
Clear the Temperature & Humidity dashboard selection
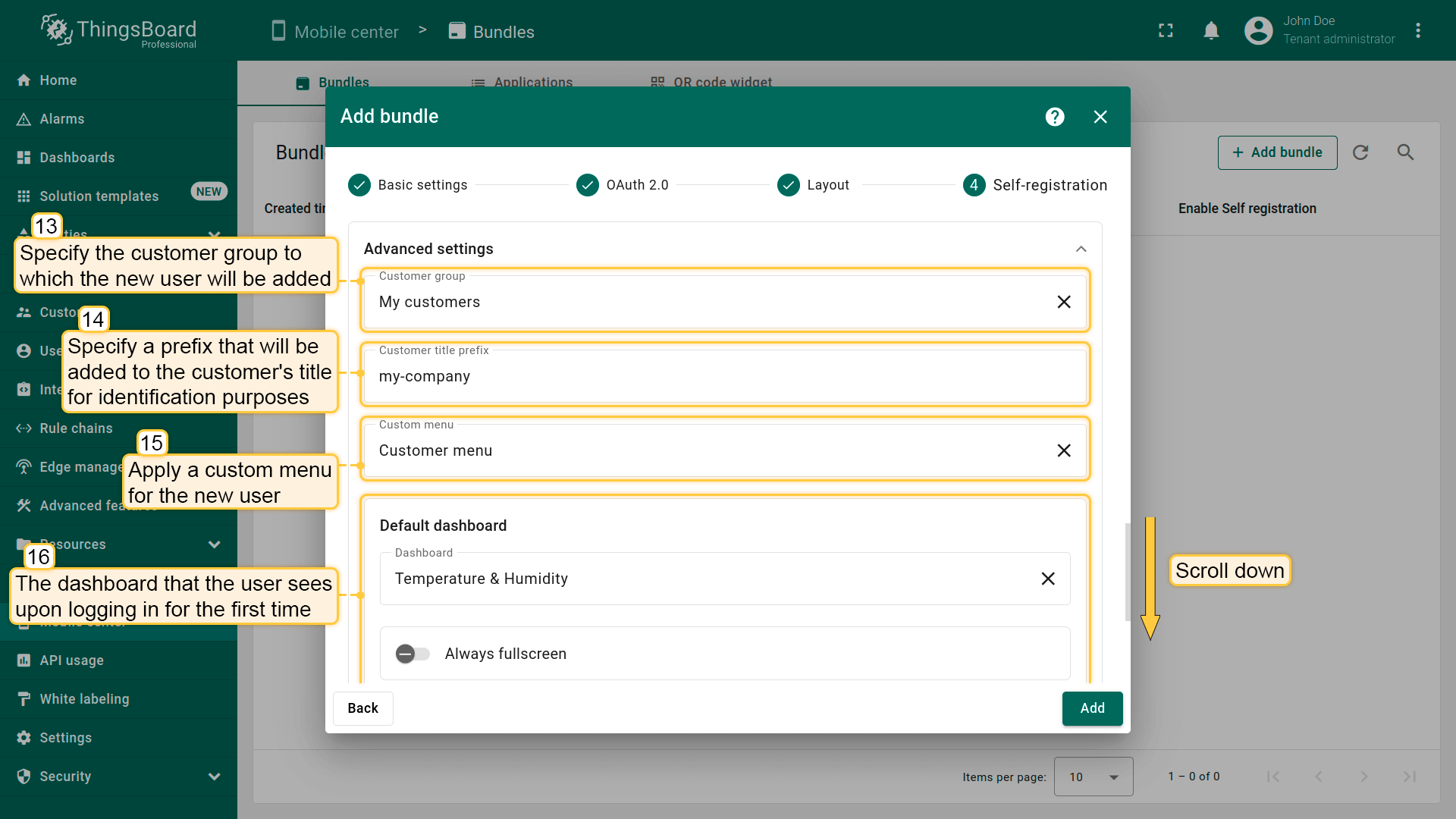coord(1048,579)
